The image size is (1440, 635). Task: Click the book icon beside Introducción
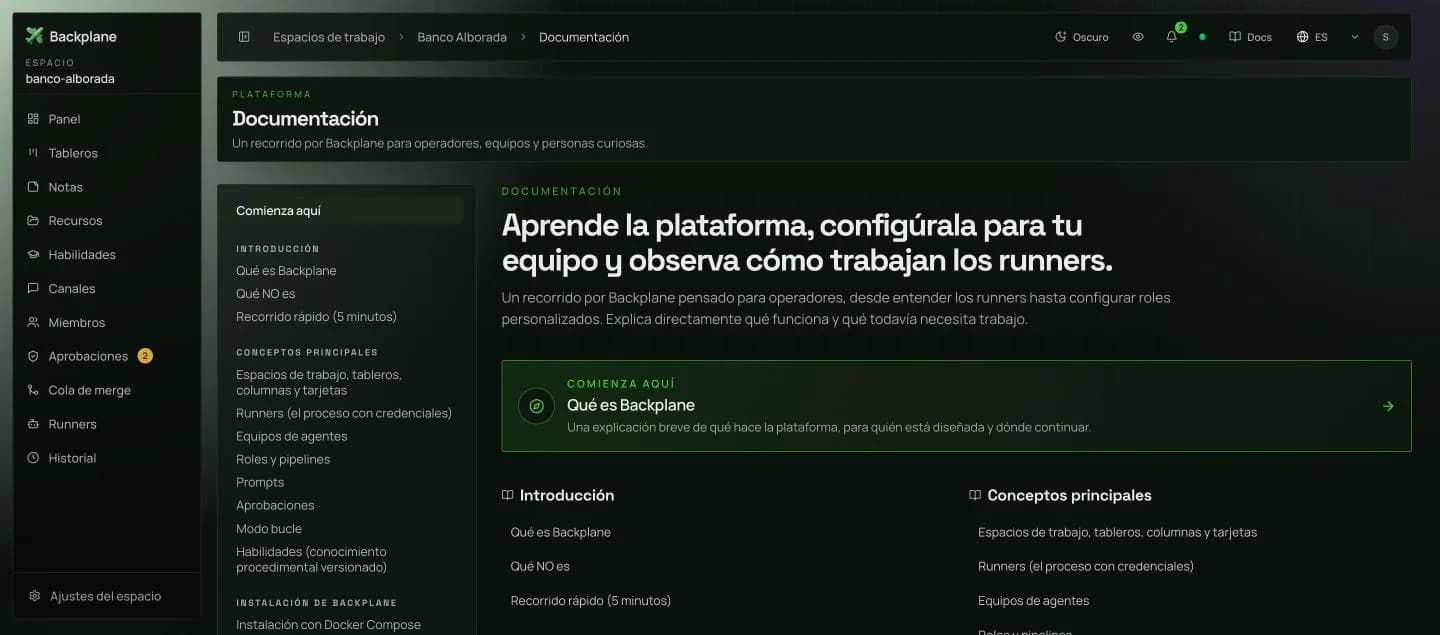coord(507,495)
